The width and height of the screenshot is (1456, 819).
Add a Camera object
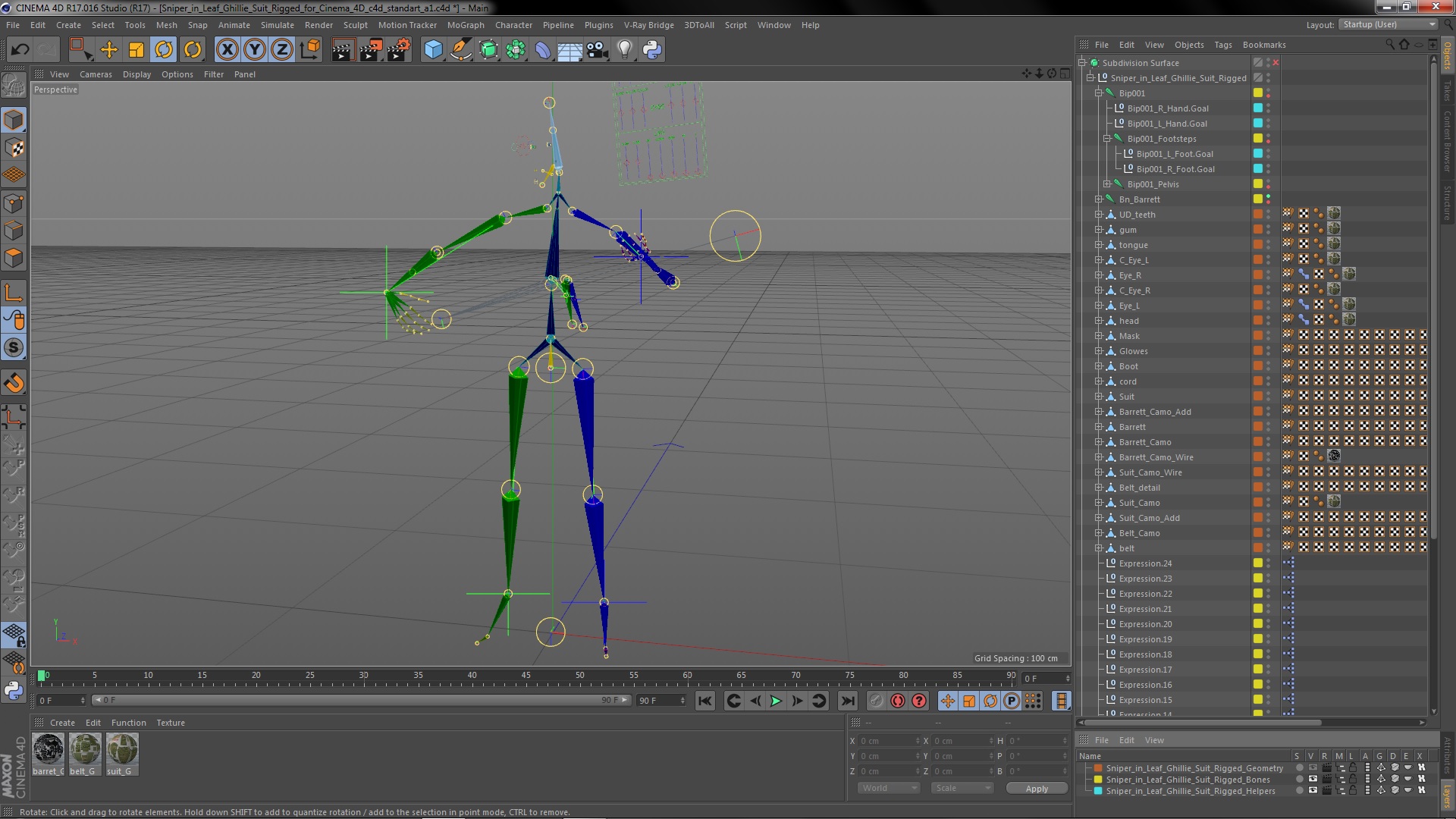click(598, 50)
